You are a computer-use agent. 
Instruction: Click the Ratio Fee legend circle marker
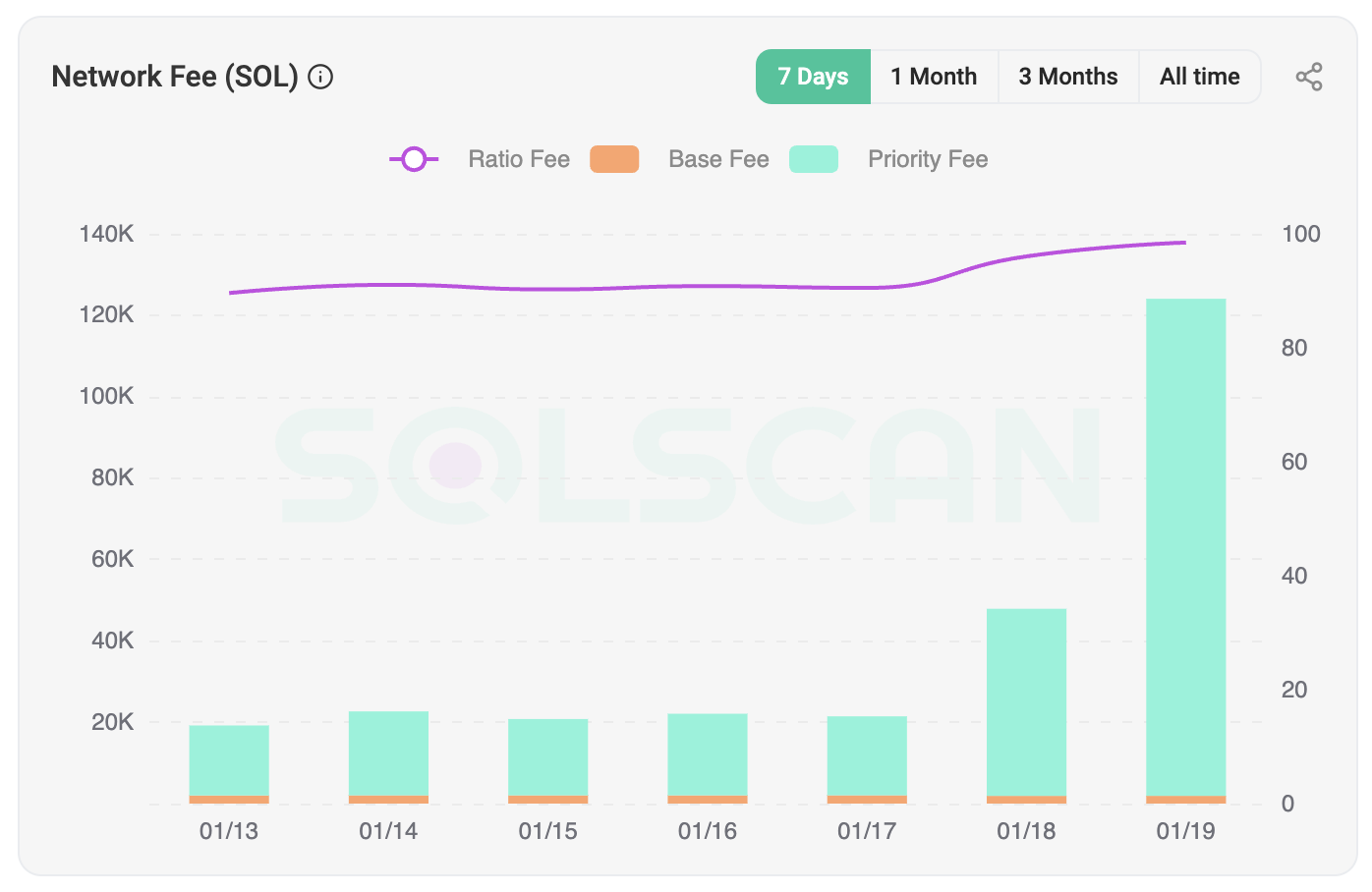pos(414,158)
